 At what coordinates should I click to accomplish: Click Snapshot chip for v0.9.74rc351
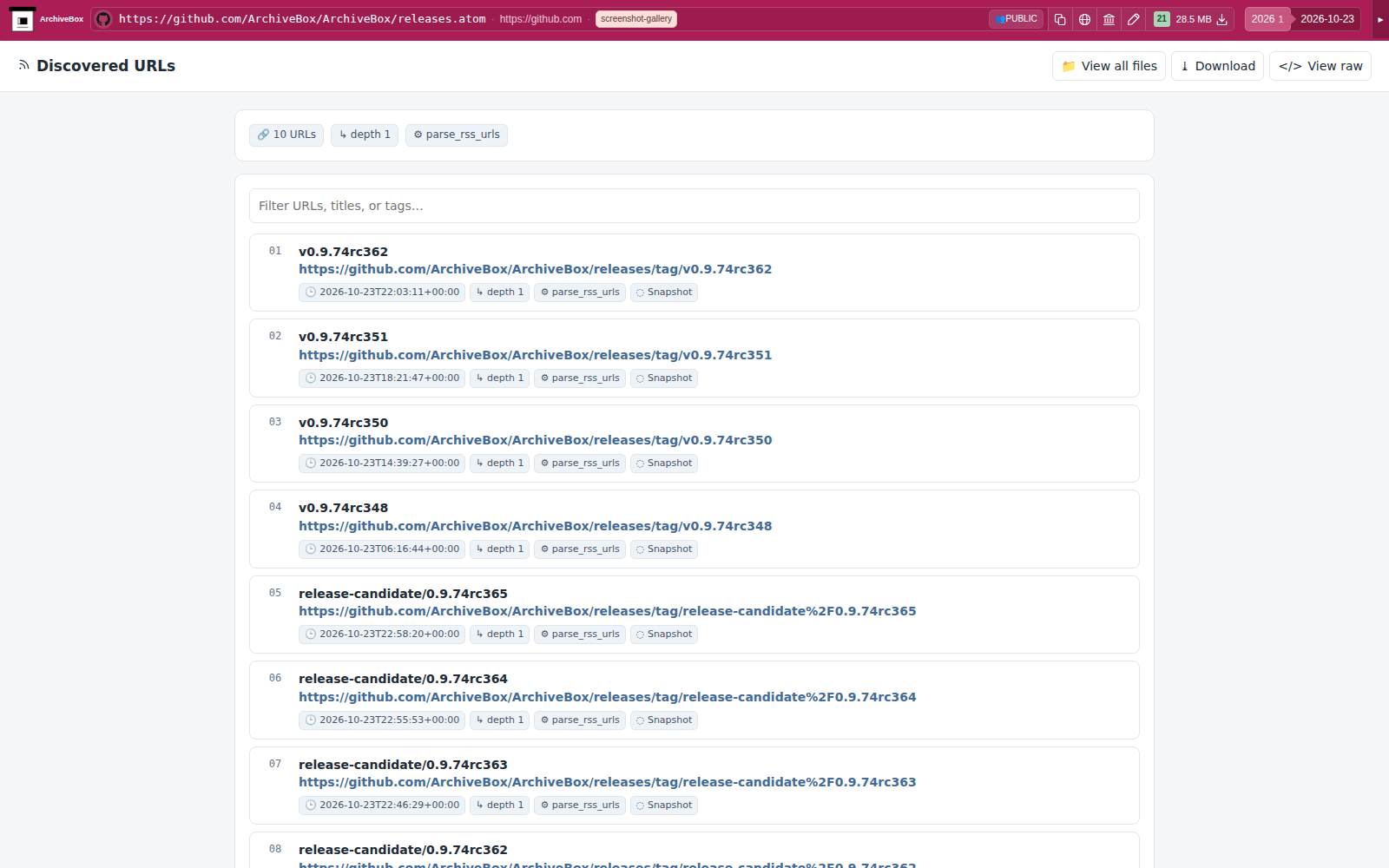[x=664, y=378]
